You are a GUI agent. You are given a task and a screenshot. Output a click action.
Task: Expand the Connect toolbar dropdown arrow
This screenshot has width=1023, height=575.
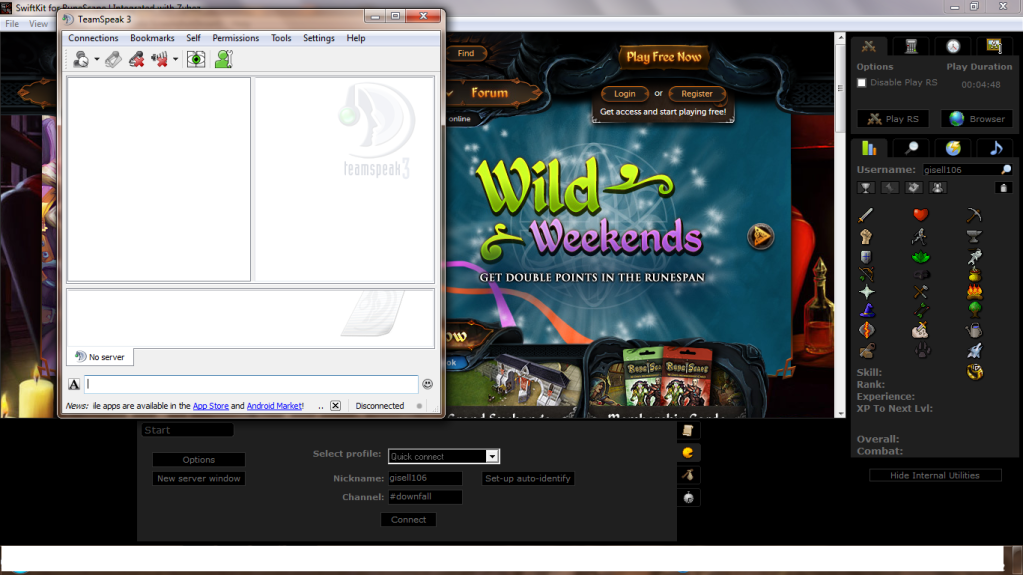pos(97,60)
